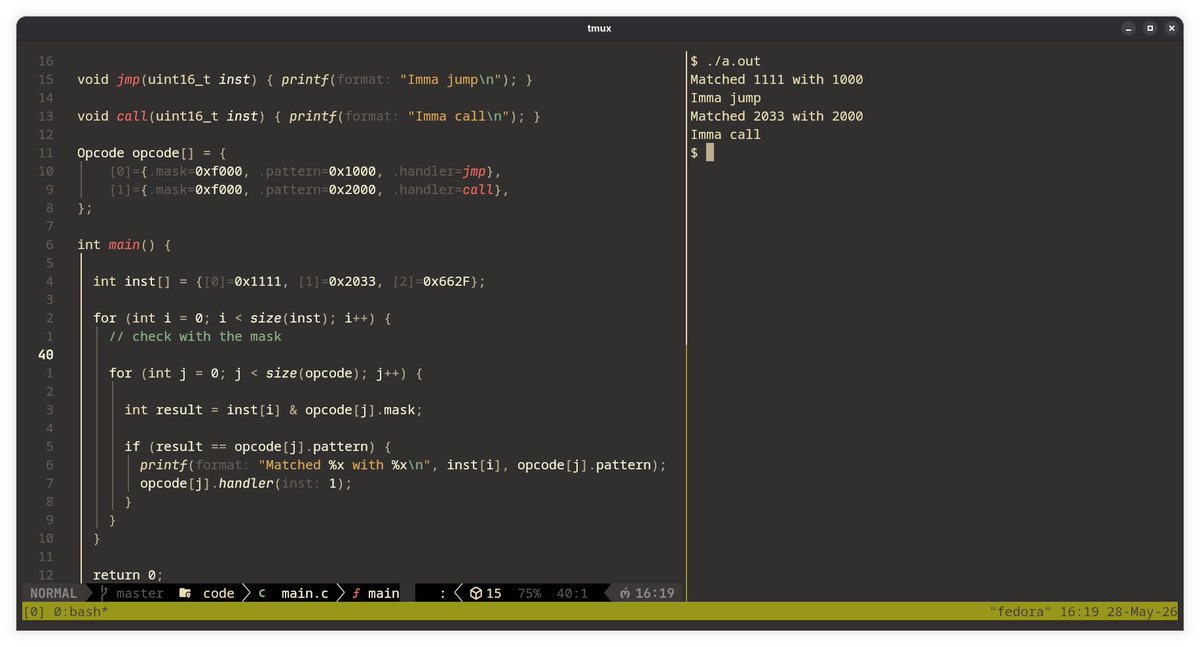Click the terminal cursor at the empty prompt
The width and height of the screenshot is (1200, 647).
click(710, 152)
